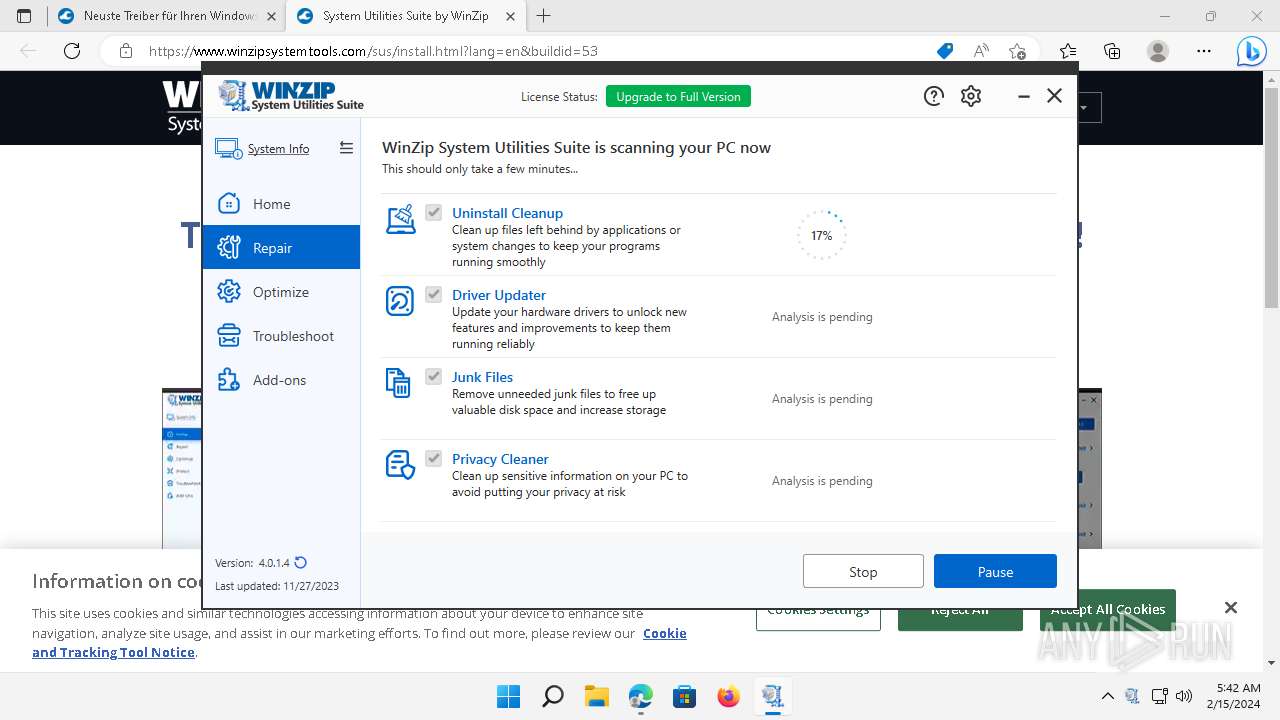Click the browser address bar URL
The width and height of the screenshot is (1280, 720).
(x=373, y=51)
